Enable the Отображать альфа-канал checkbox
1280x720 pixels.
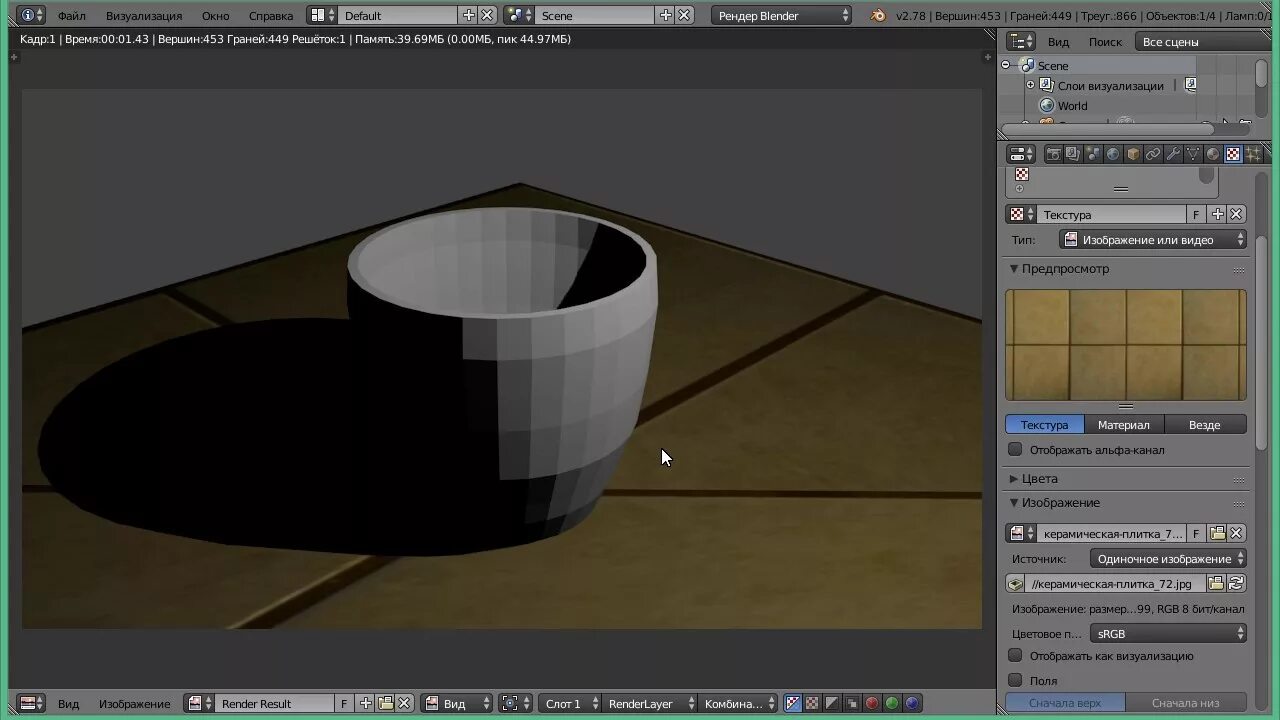1015,450
